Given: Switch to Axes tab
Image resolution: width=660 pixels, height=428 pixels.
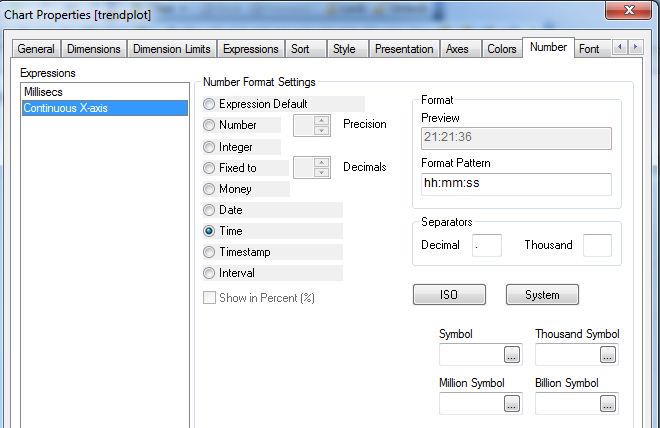Looking at the screenshot, I should (x=460, y=49).
